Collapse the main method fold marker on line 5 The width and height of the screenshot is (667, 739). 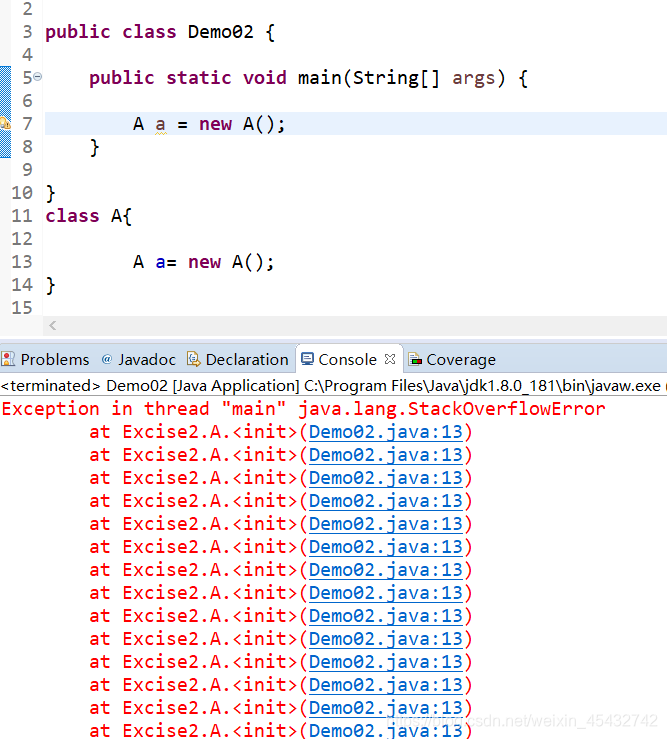click(38, 76)
